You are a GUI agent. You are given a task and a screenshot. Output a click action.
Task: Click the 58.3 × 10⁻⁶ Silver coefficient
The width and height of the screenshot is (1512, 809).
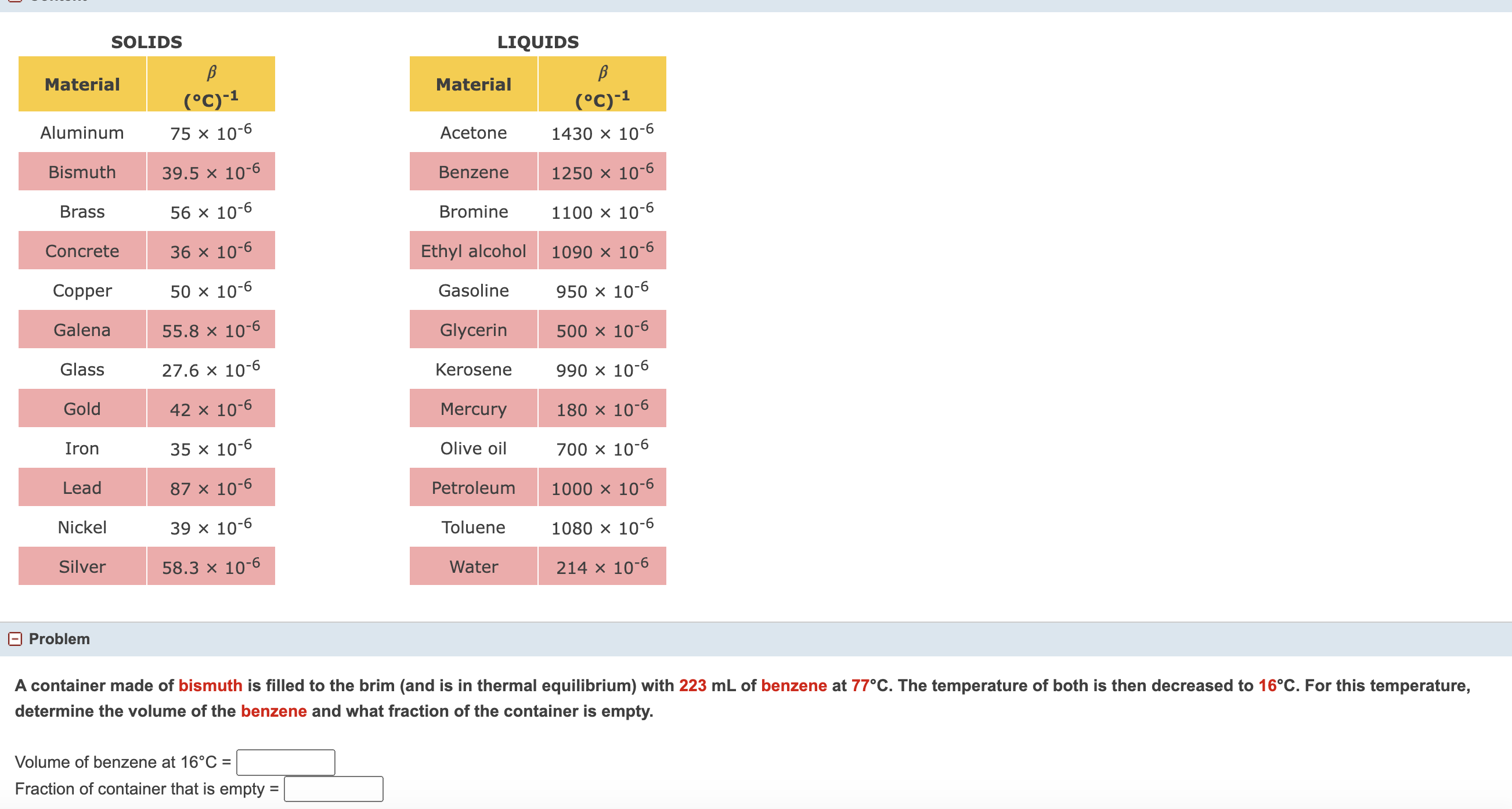pyautogui.click(x=211, y=566)
